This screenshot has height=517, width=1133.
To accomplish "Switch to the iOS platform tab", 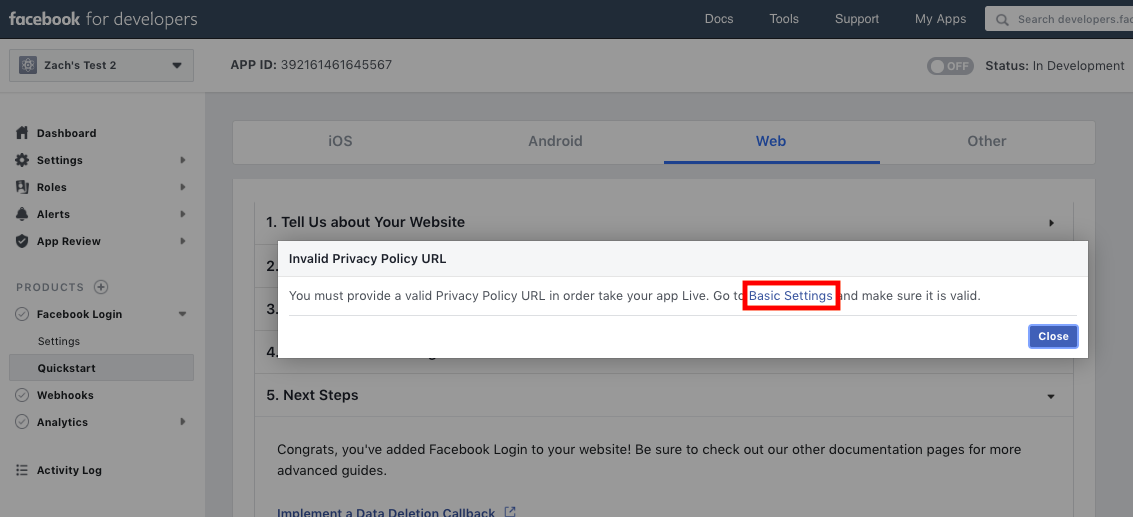I will tap(340, 142).
